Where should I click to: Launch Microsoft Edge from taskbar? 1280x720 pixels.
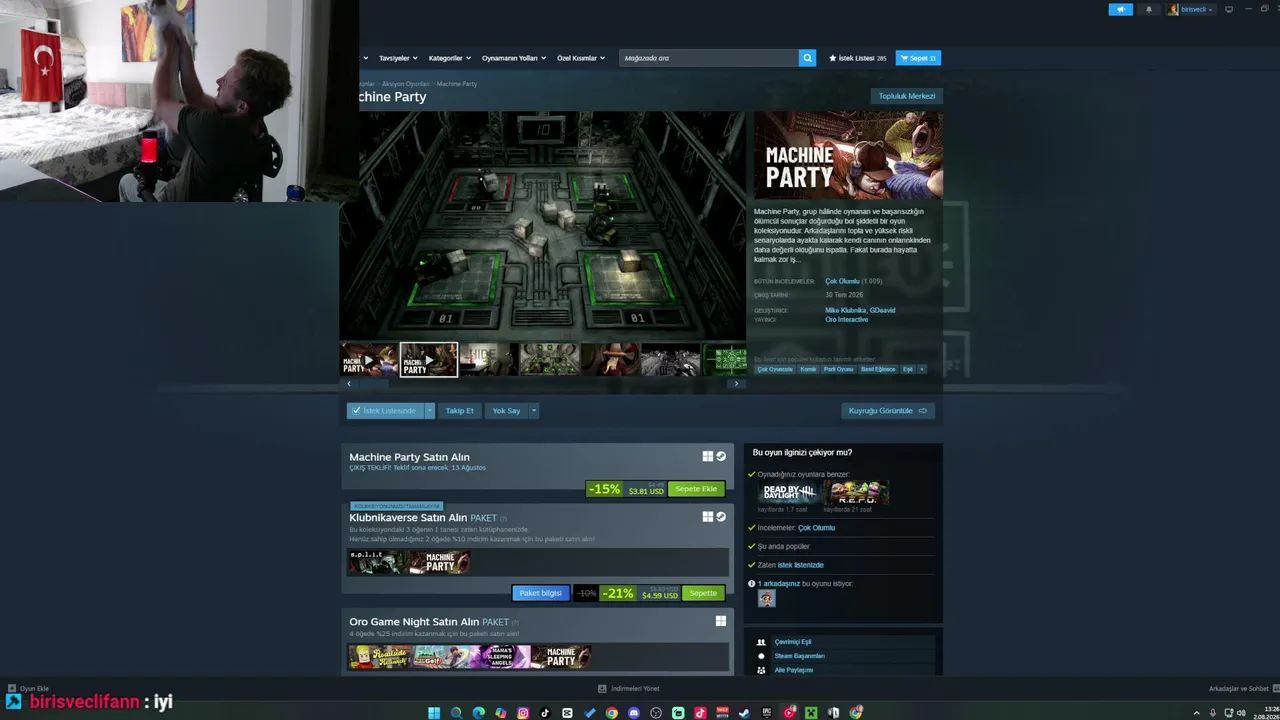click(x=478, y=713)
